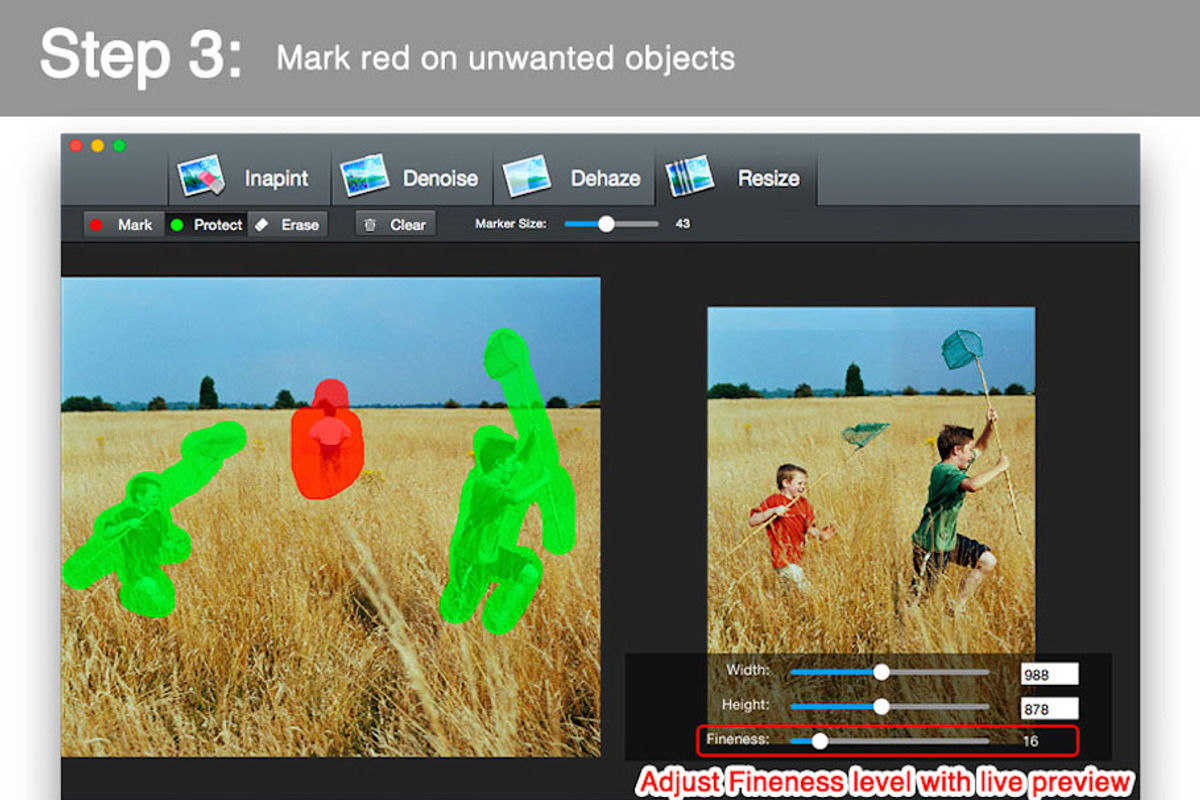Screen dimensions: 1200x800
Task: Click the green zoom window button
Action: point(120,146)
